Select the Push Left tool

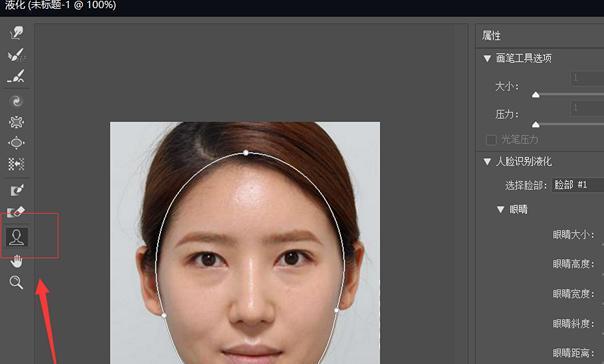point(16,164)
